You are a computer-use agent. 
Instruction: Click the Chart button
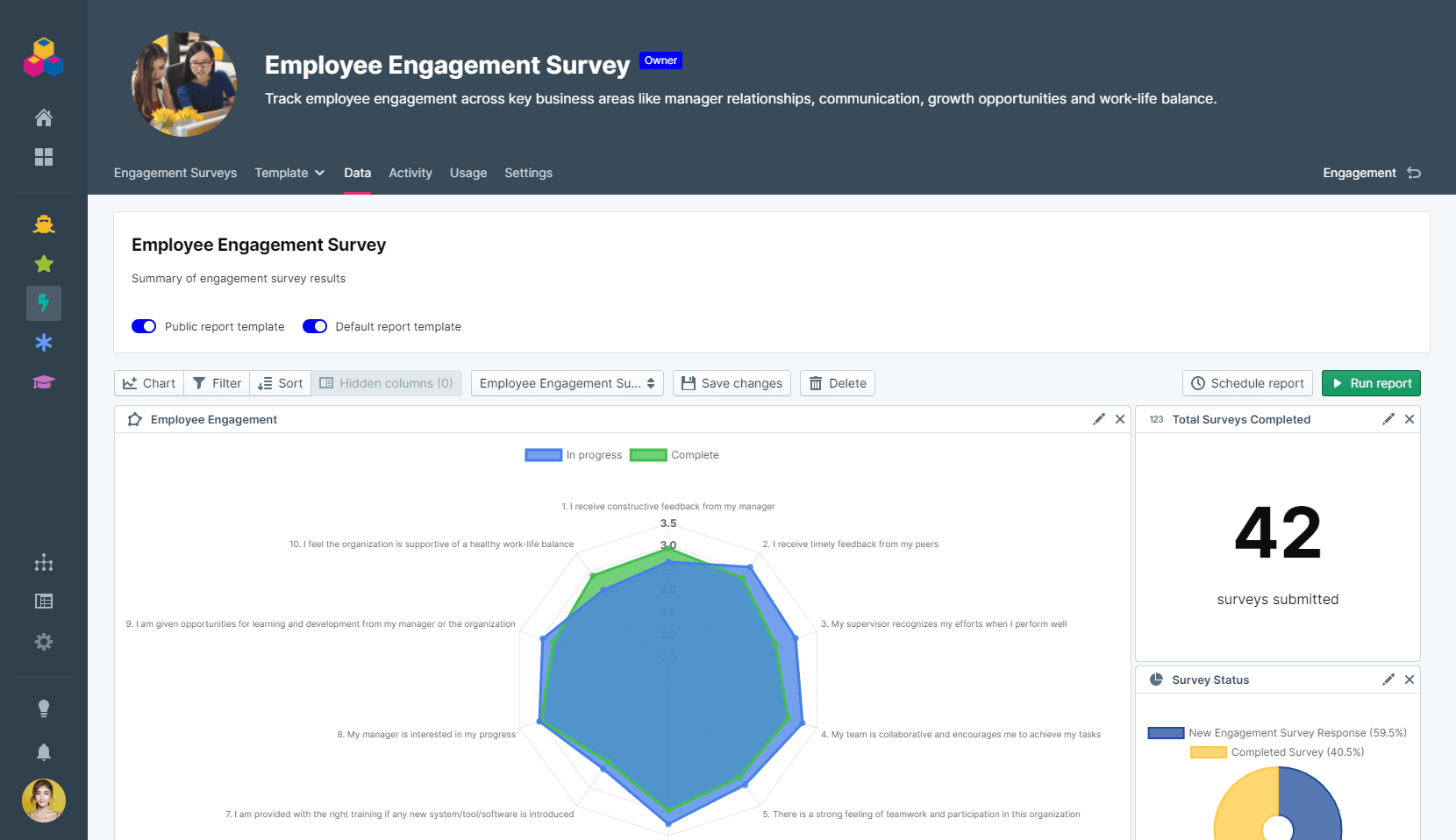point(149,383)
